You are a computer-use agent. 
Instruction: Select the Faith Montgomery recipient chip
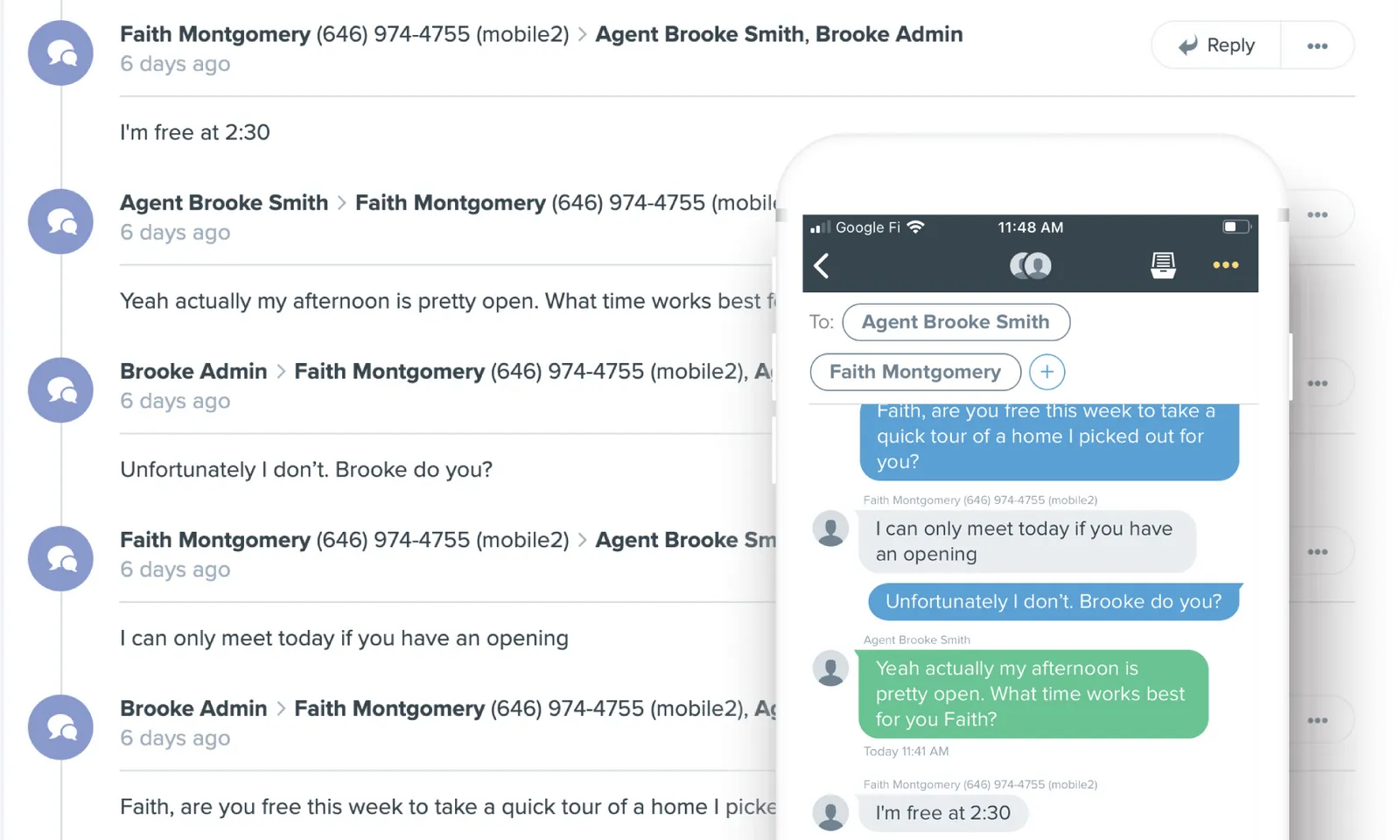click(914, 372)
